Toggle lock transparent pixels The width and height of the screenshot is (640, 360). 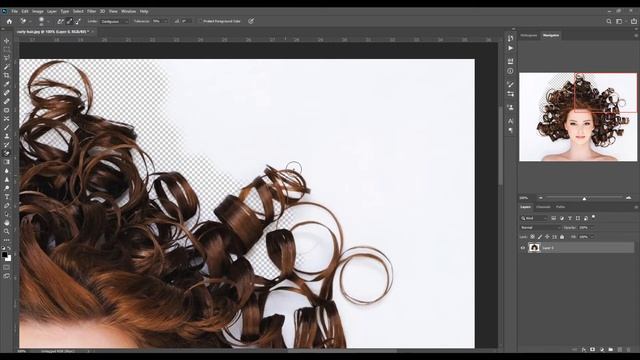point(532,237)
